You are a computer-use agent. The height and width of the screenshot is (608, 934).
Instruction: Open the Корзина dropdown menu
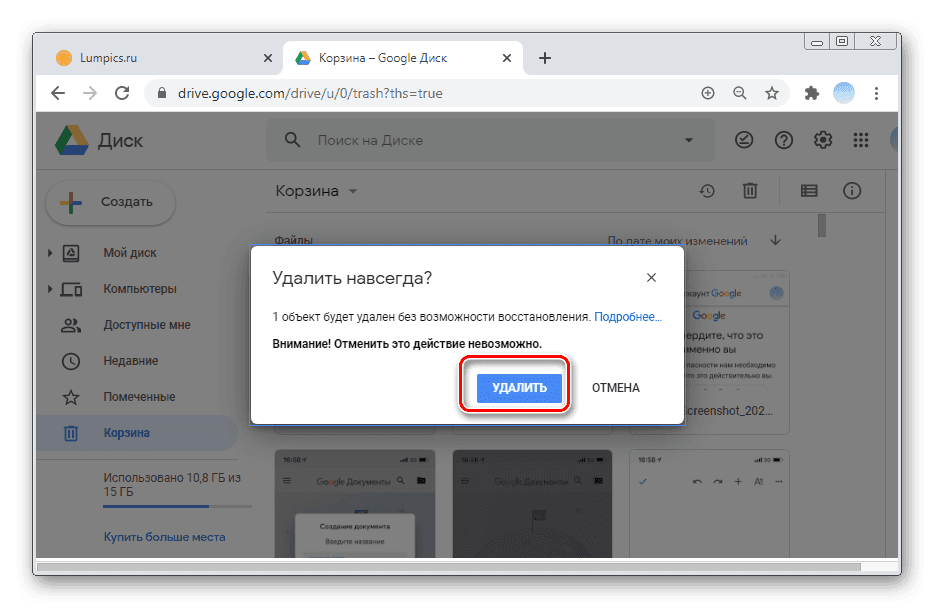tap(352, 190)
